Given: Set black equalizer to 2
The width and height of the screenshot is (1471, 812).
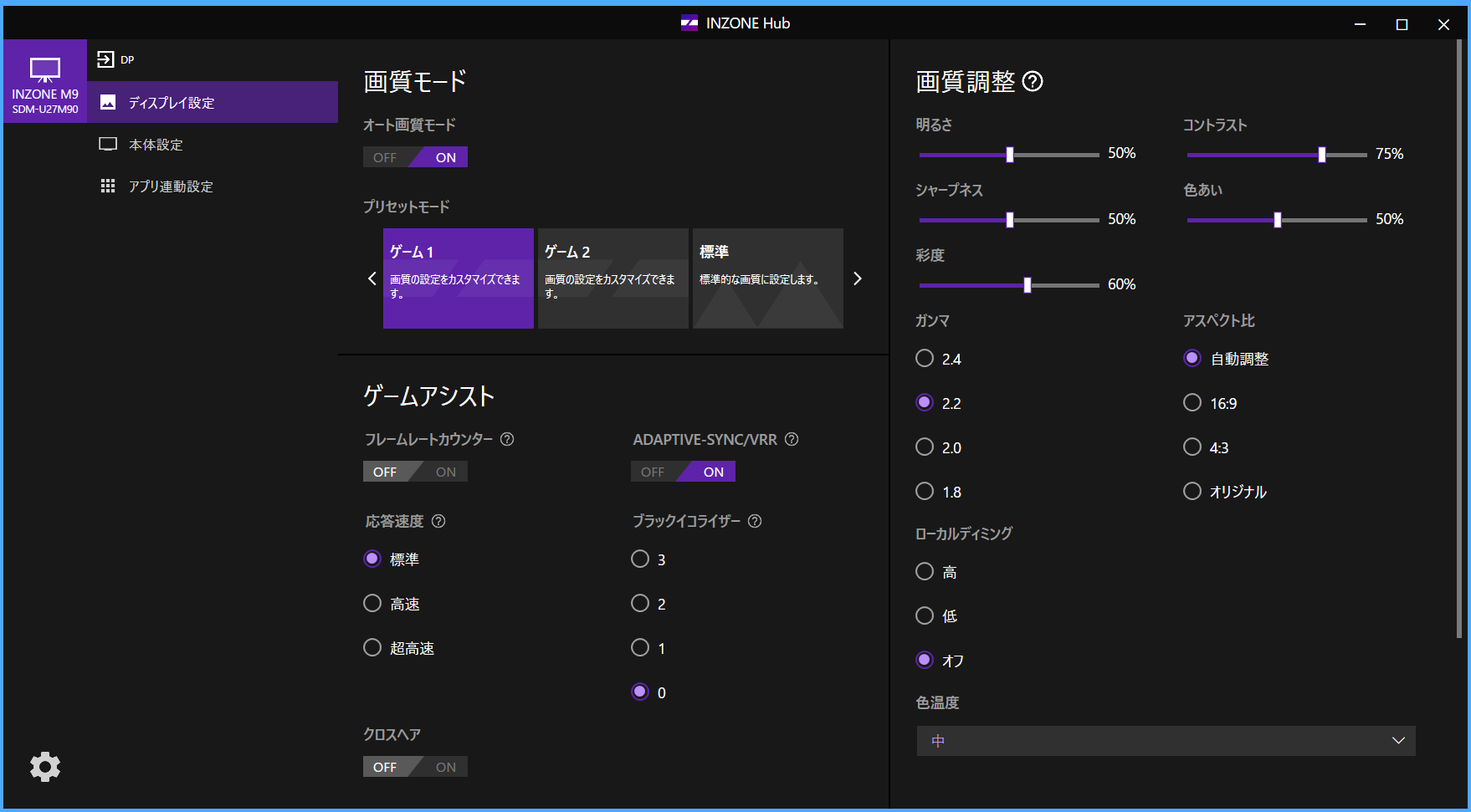Looking at the screenshot, I should point(640,603).
